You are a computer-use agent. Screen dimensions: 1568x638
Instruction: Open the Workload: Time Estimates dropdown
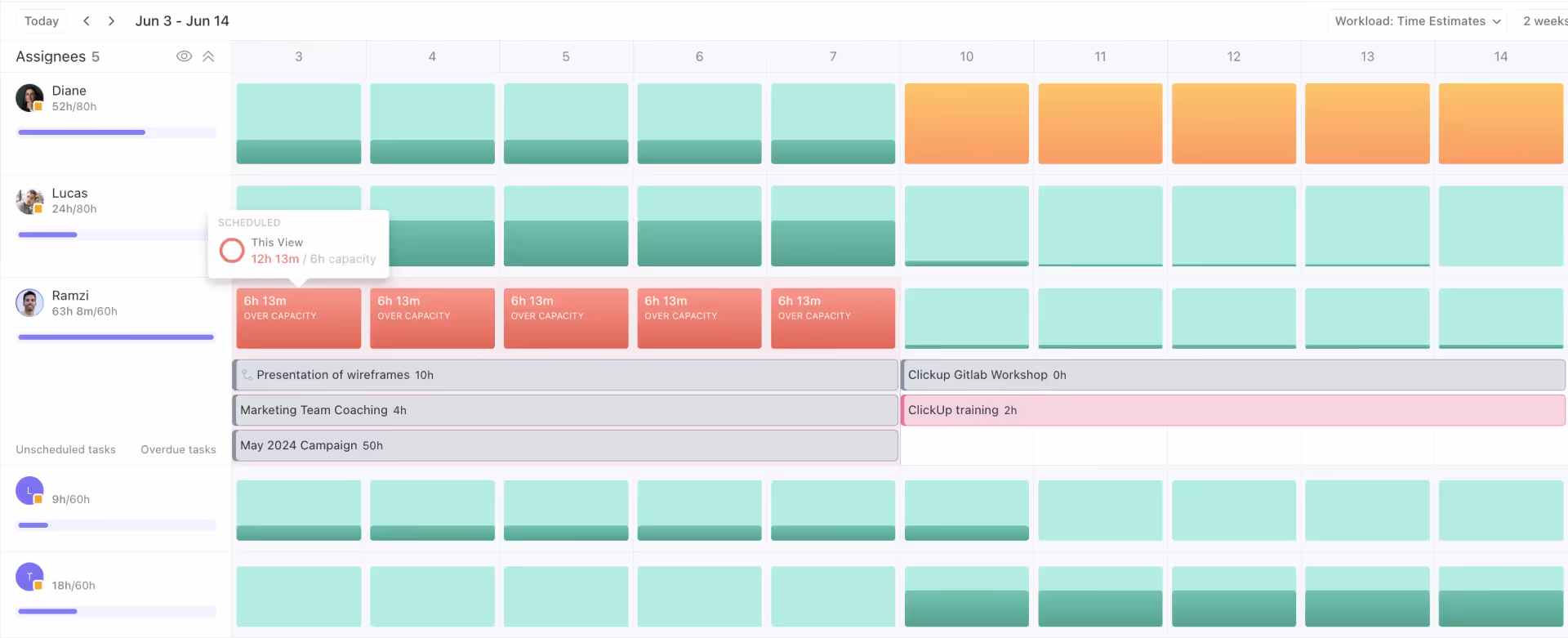coord(1417,21)
